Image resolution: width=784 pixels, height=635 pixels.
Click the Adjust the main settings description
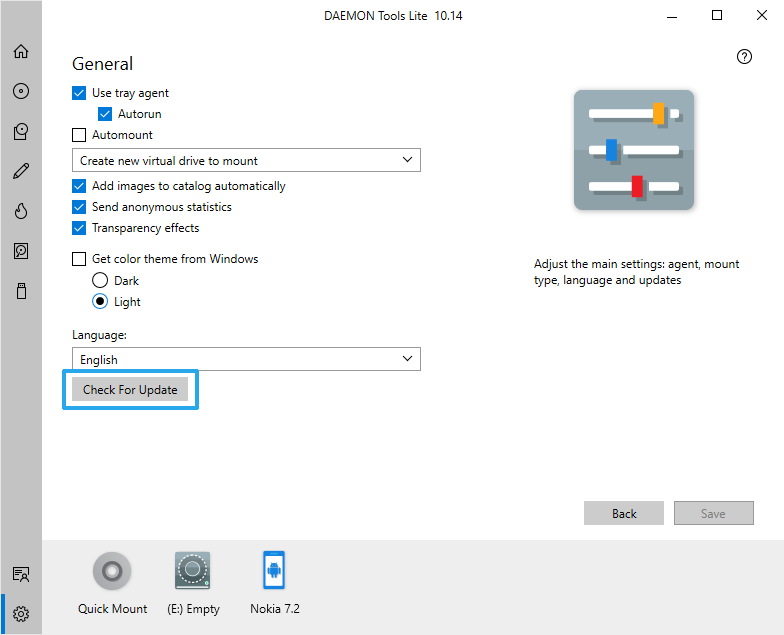(636, 272)
